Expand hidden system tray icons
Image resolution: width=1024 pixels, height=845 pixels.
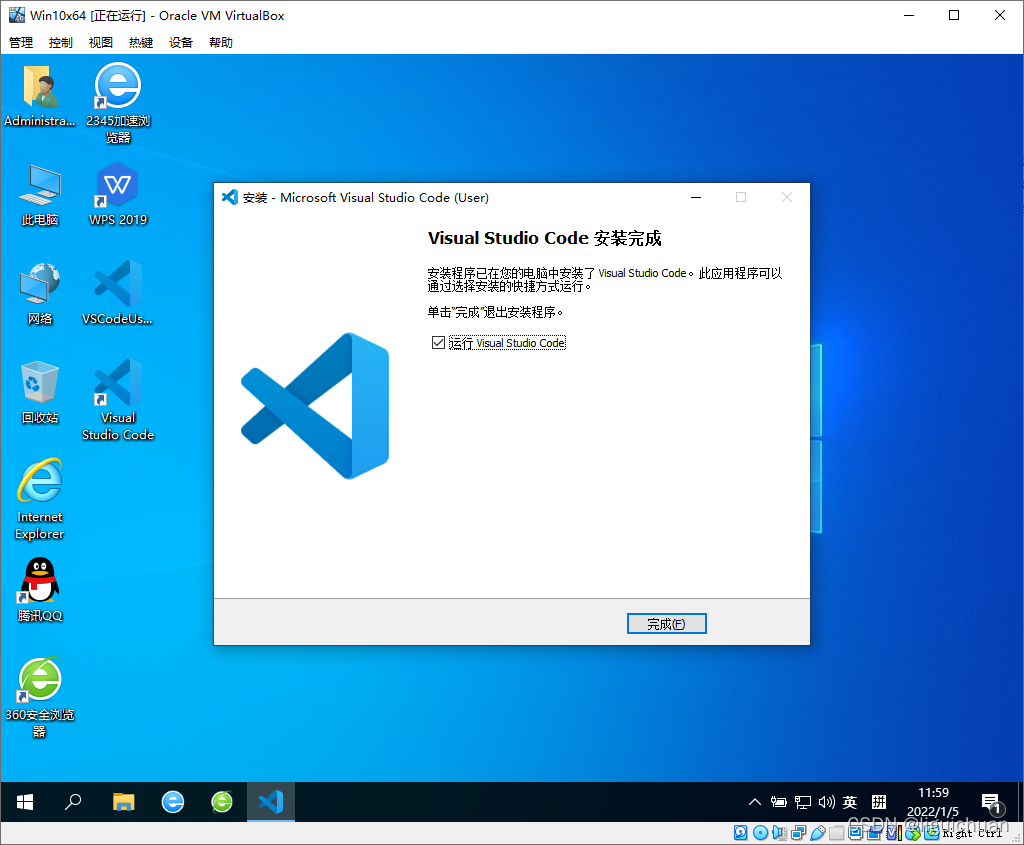pos(754,802)
